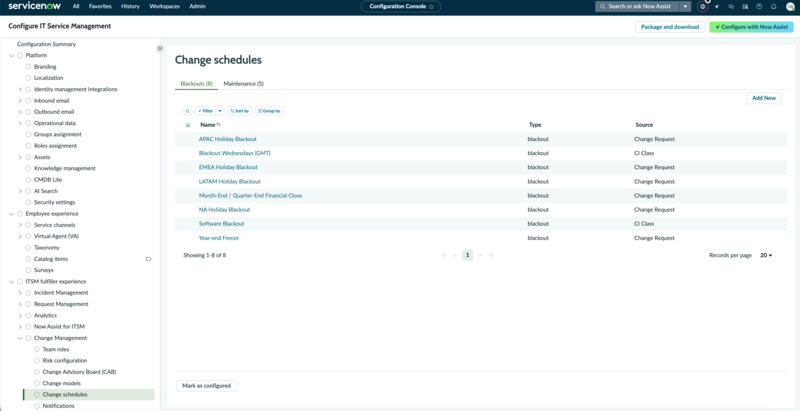Select the Branding status circle
This screenshot has height=411, width=800.
tap(29, 67)
